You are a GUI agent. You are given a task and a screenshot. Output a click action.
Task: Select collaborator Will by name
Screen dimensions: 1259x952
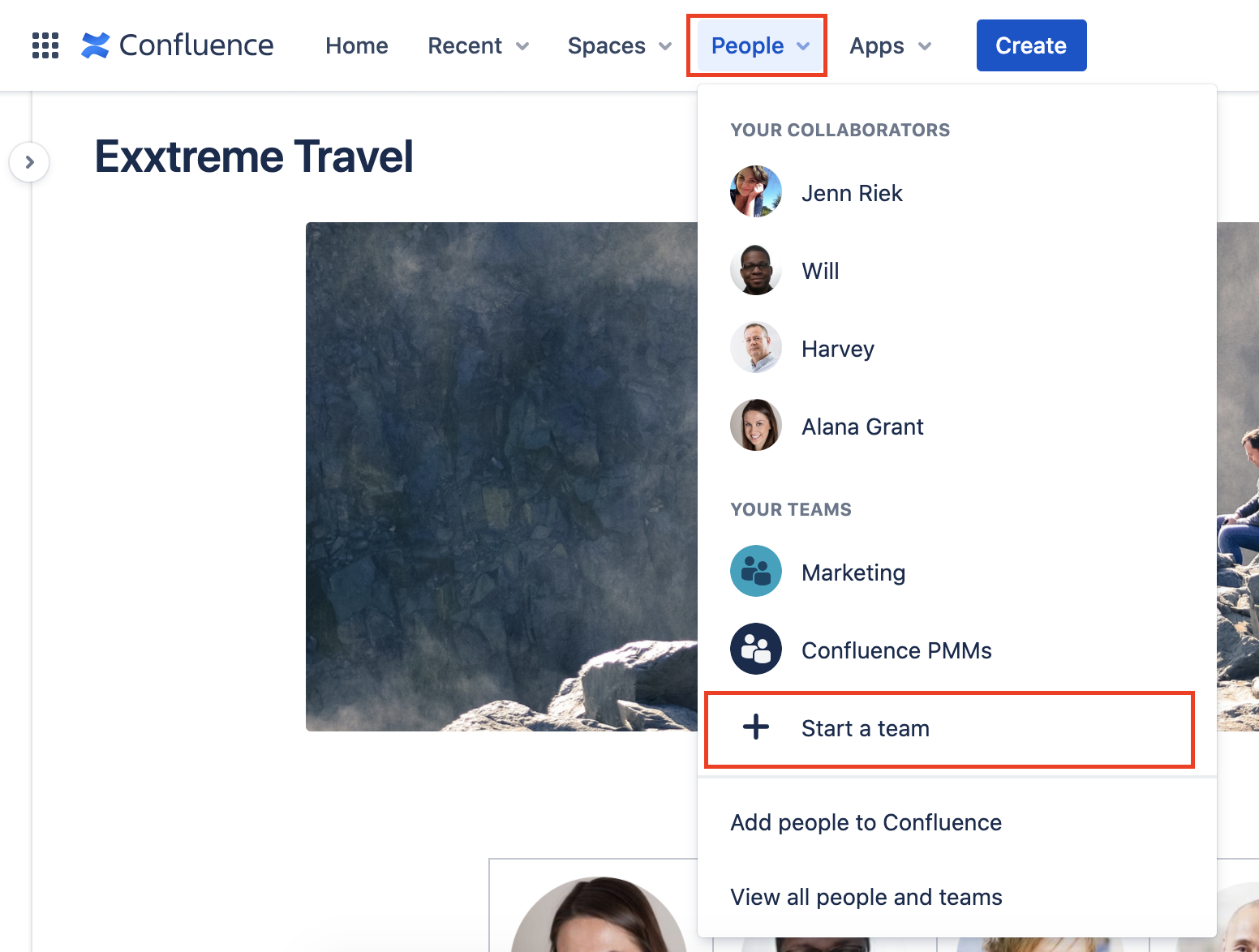[820, 271]
